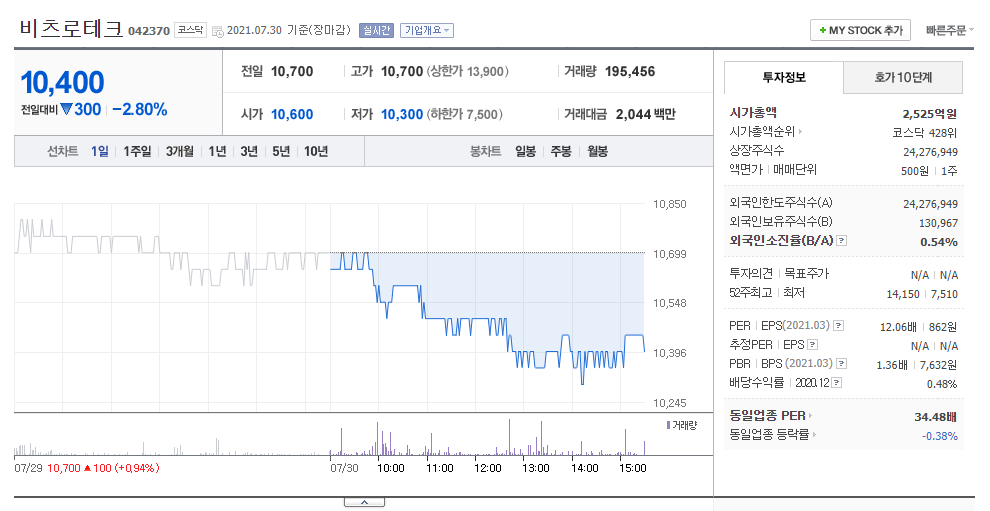
Task: Click the stock code 042370
Action: (149, 31)
